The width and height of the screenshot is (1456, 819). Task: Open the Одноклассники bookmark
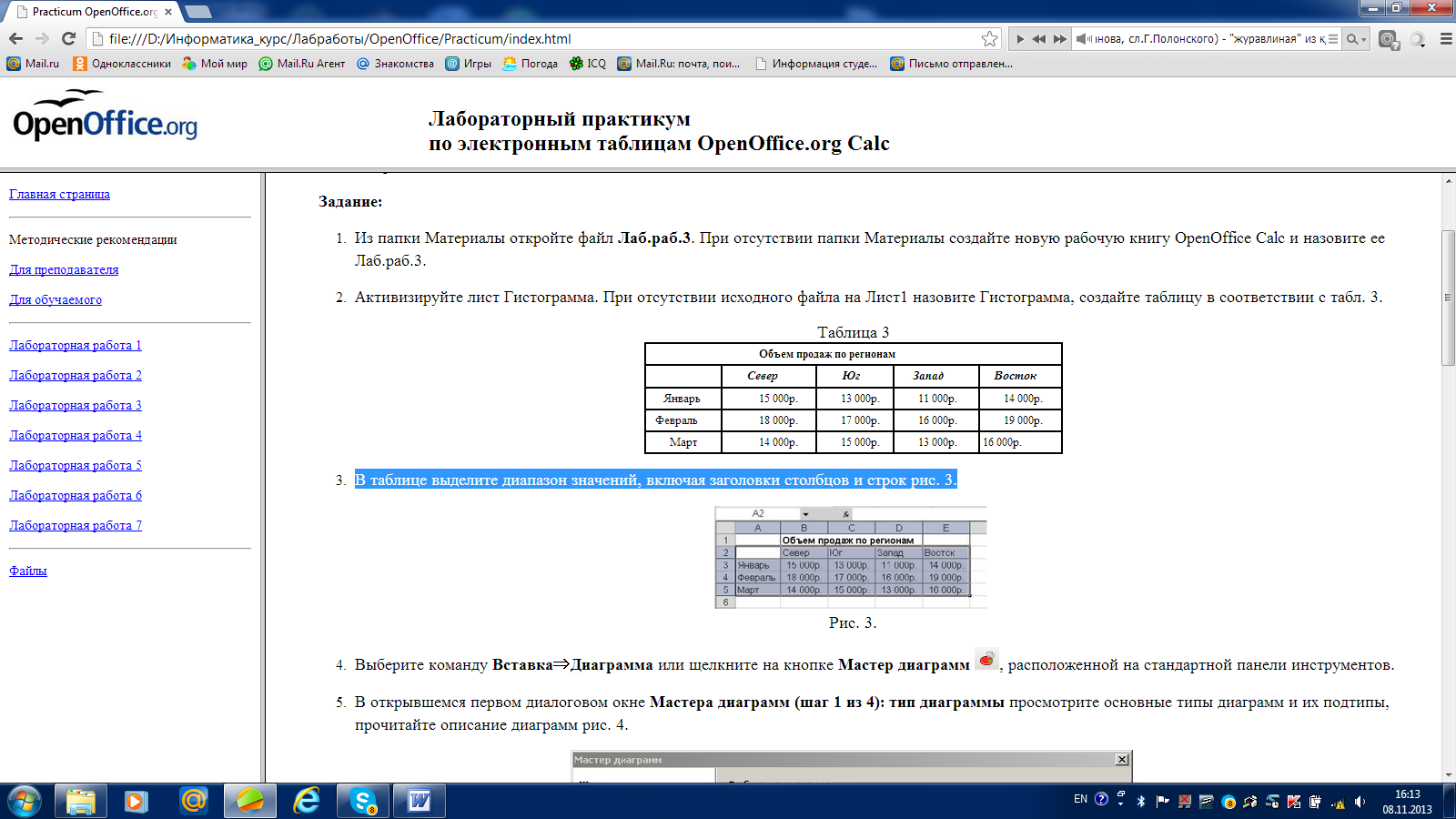click(x=122, y=64)
